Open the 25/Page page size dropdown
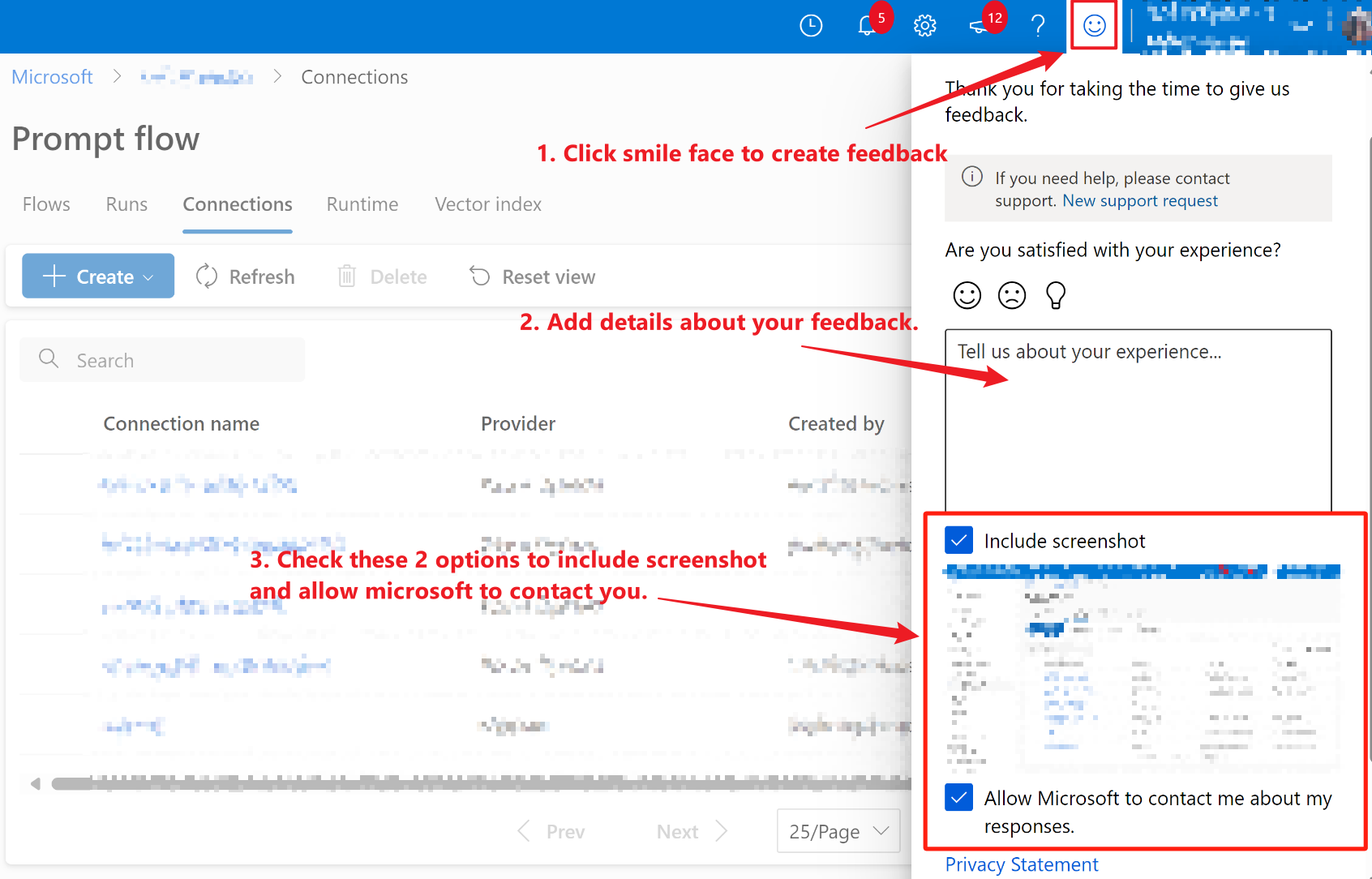1372x879 pixels. 838,831
